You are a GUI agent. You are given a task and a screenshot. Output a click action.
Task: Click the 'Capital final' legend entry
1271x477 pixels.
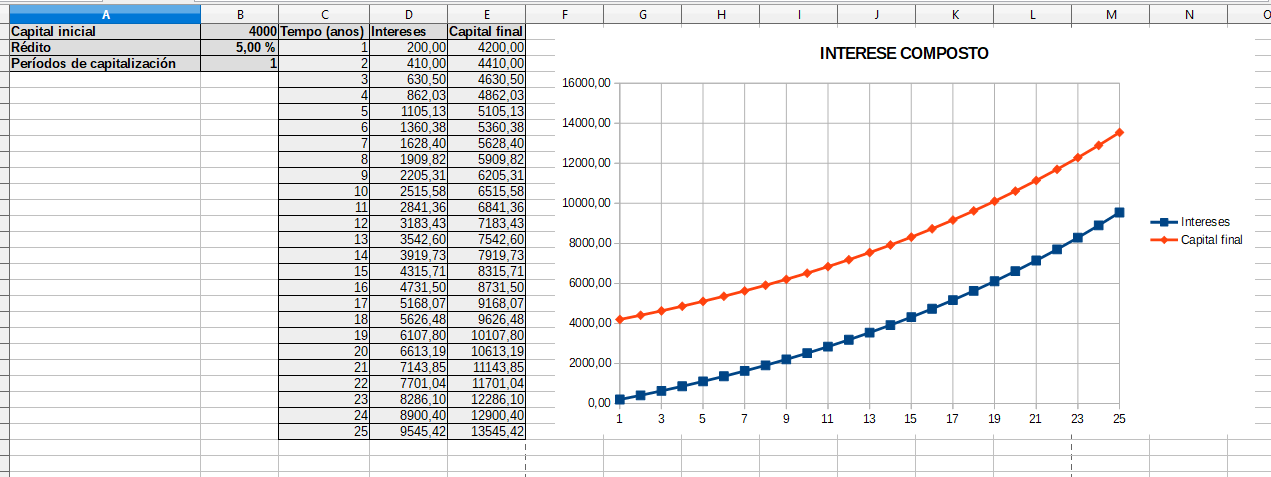pyautogui.click(x=1211, y=240)
